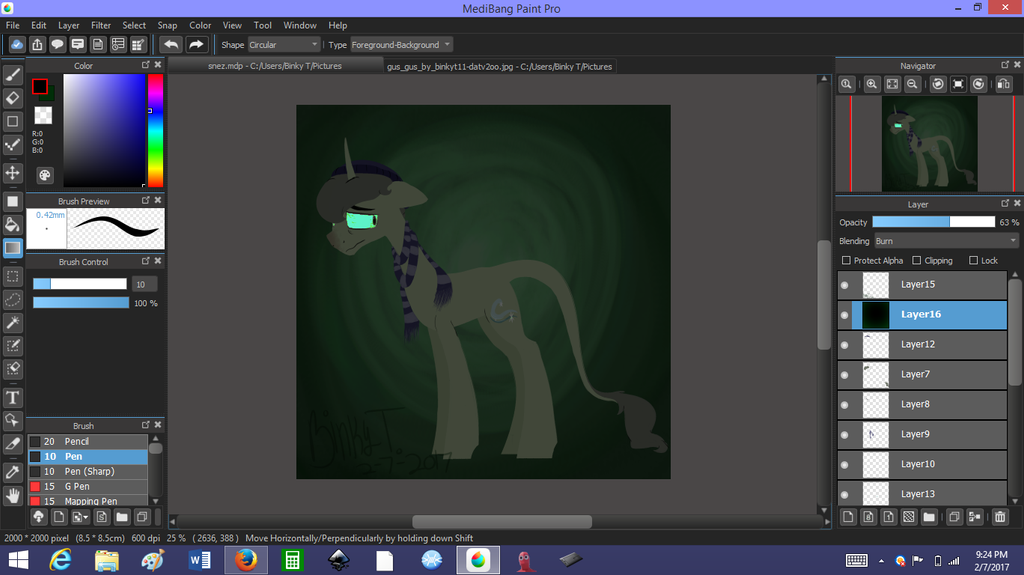Select Layer12 in layer list

click(x=922, y=345)
